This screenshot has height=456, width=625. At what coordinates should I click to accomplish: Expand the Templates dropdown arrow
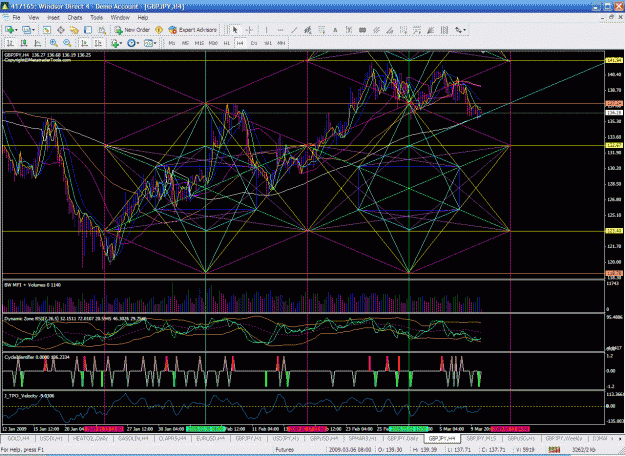point(155,43)
